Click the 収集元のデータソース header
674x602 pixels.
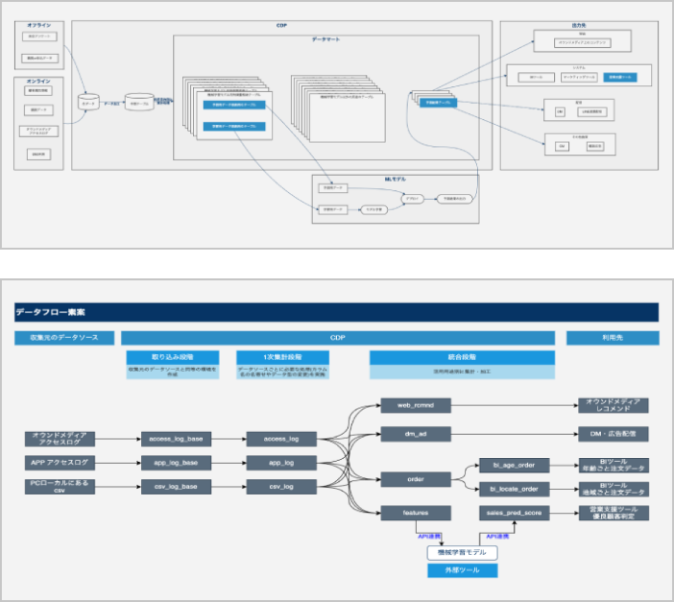click(64, 338)
